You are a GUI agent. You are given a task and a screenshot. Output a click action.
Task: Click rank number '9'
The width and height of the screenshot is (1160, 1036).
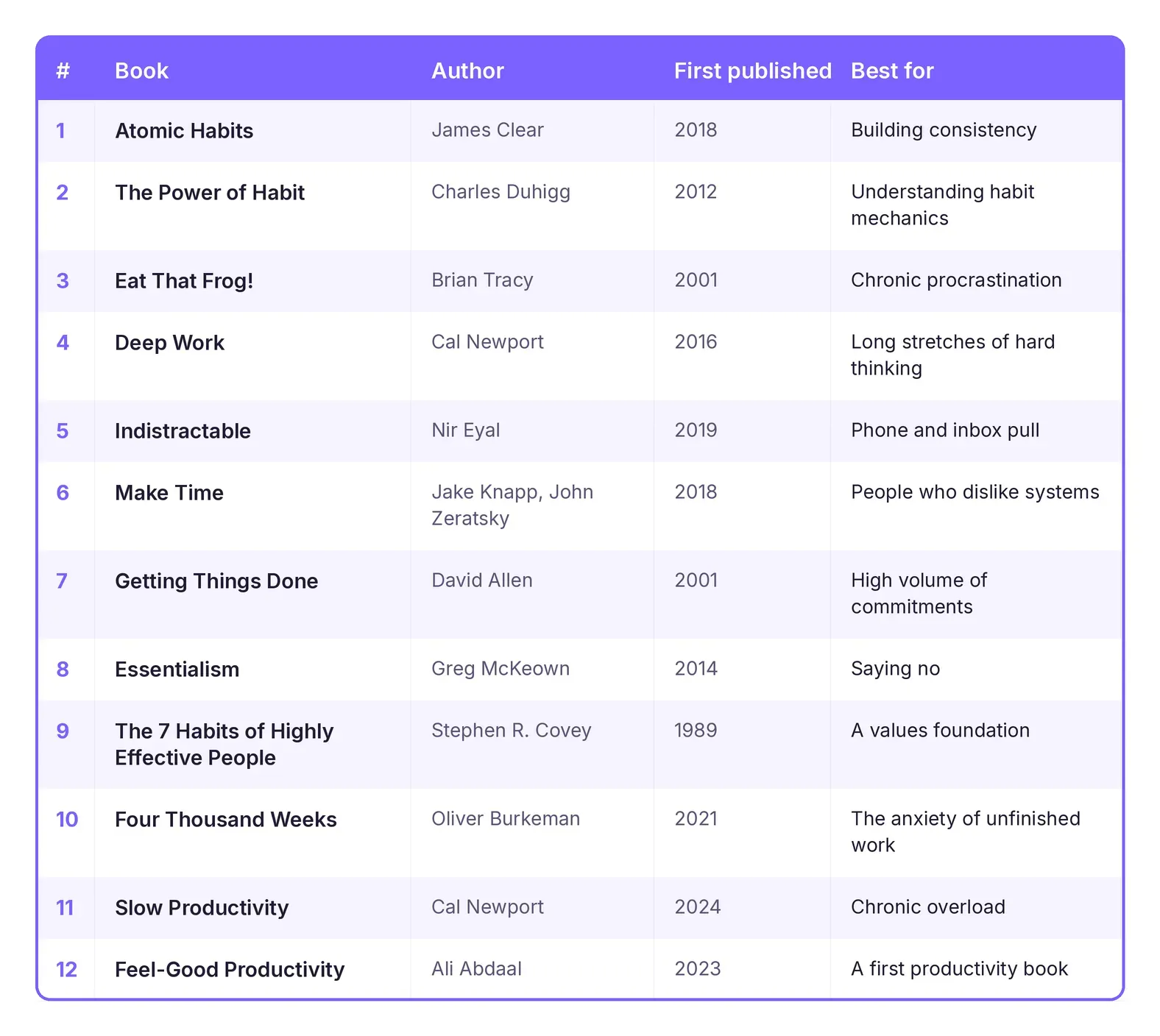[63, 731]
